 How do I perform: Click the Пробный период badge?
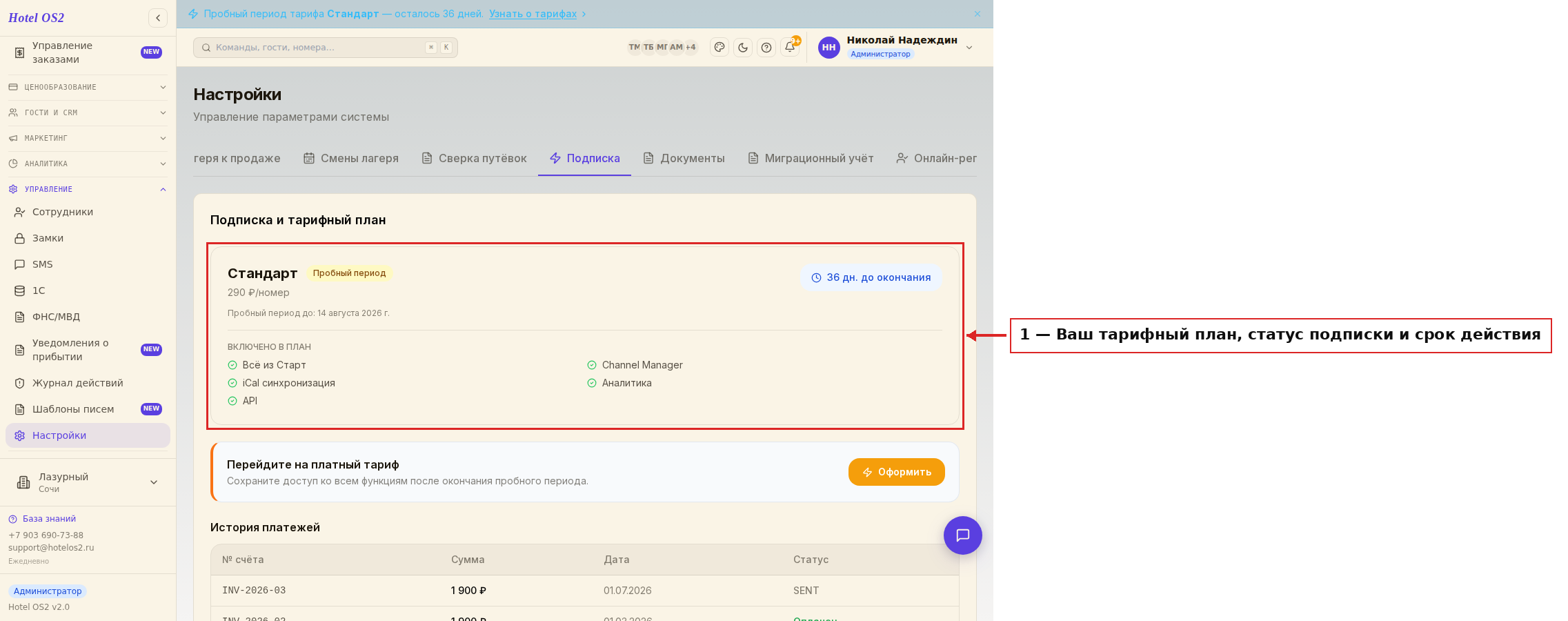pyautogui.click(x=349, y=273)
